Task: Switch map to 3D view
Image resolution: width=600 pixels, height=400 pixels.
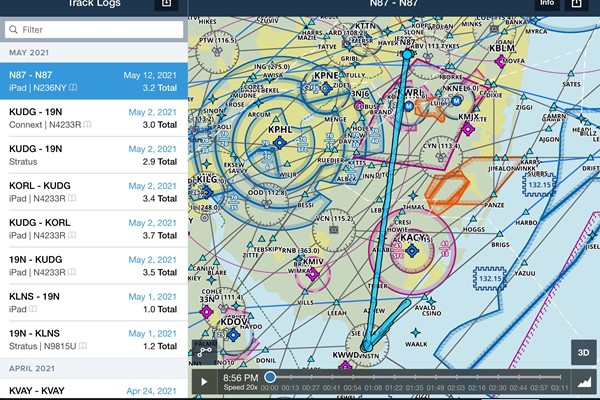Action: point(583,352)
